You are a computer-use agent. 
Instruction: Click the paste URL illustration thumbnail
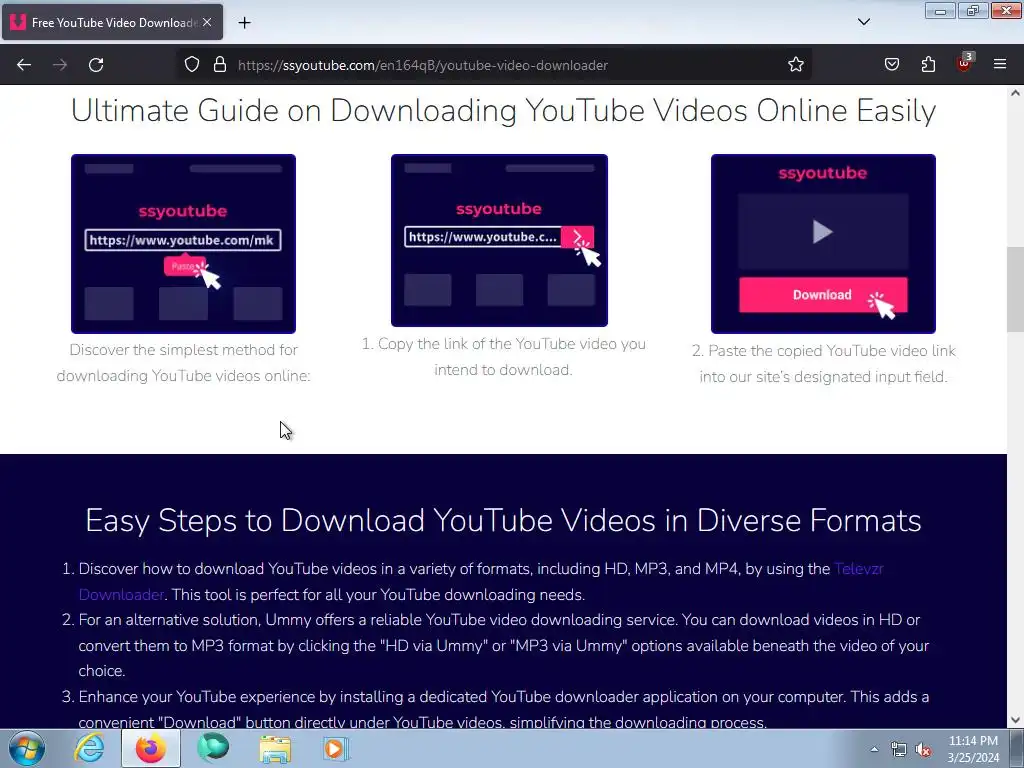point(184,244)
